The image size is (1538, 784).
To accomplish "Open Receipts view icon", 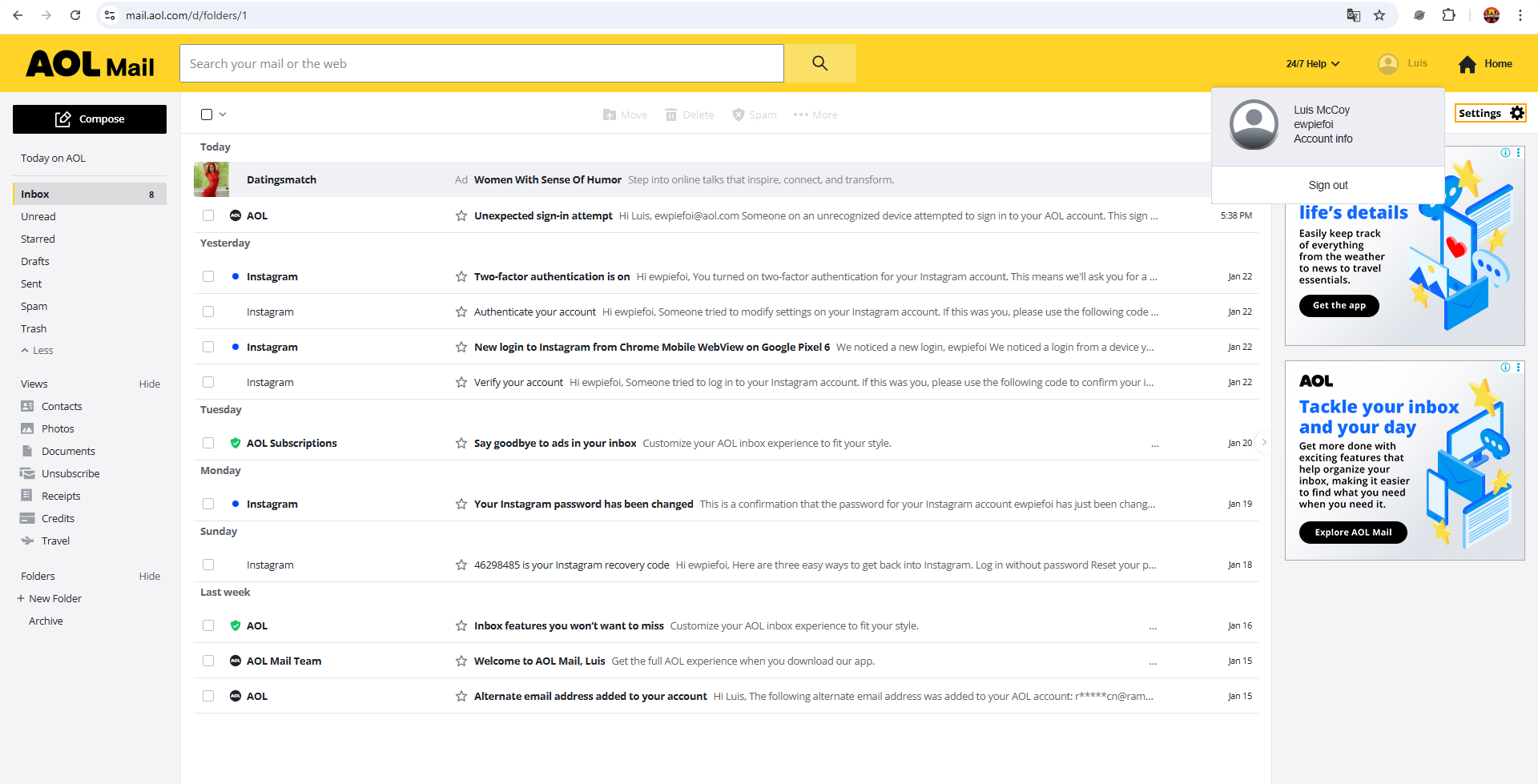I will pos(27,496).
